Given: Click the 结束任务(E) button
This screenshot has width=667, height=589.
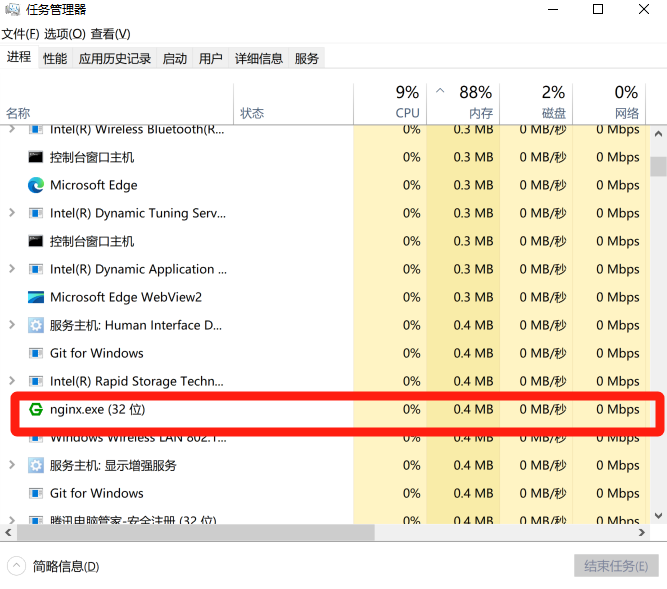Looking at the screenshot, I should (616, 566).
